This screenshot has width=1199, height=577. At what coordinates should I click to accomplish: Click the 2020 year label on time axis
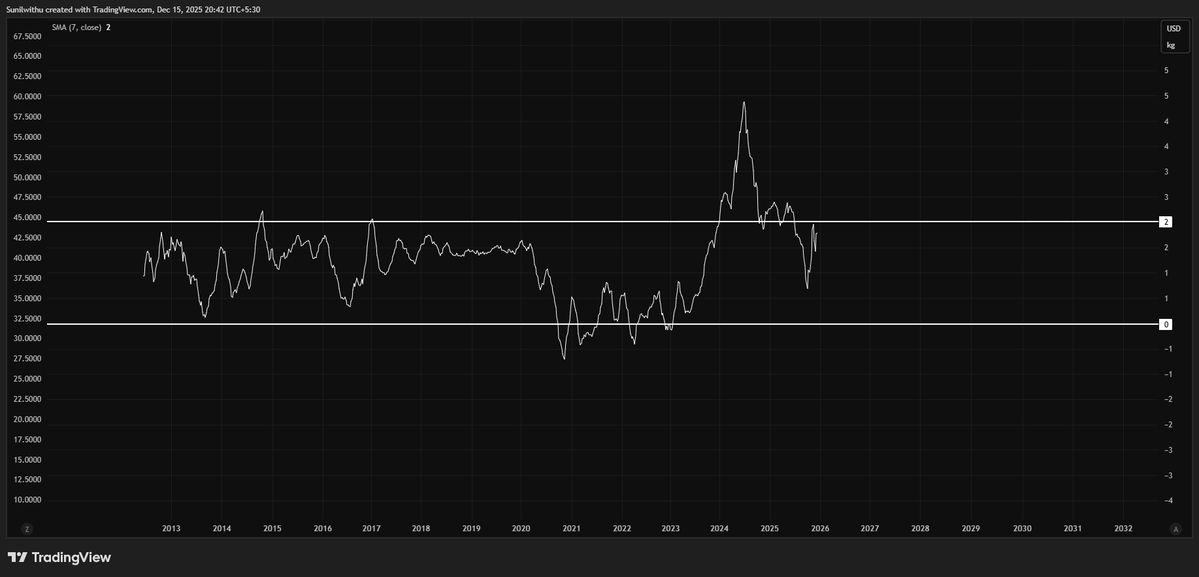521,528
